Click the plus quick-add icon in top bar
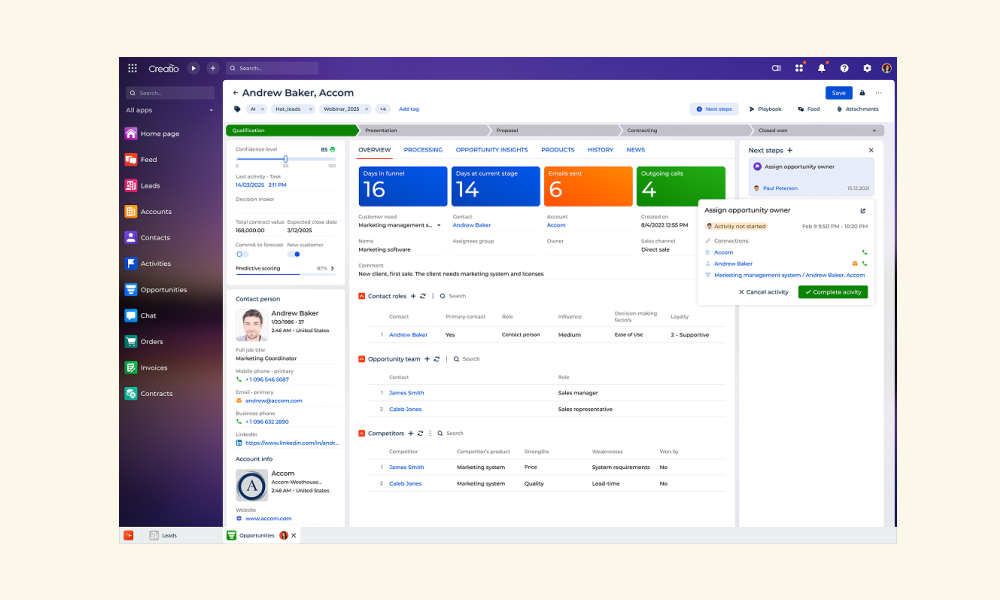 pos(213,68)
